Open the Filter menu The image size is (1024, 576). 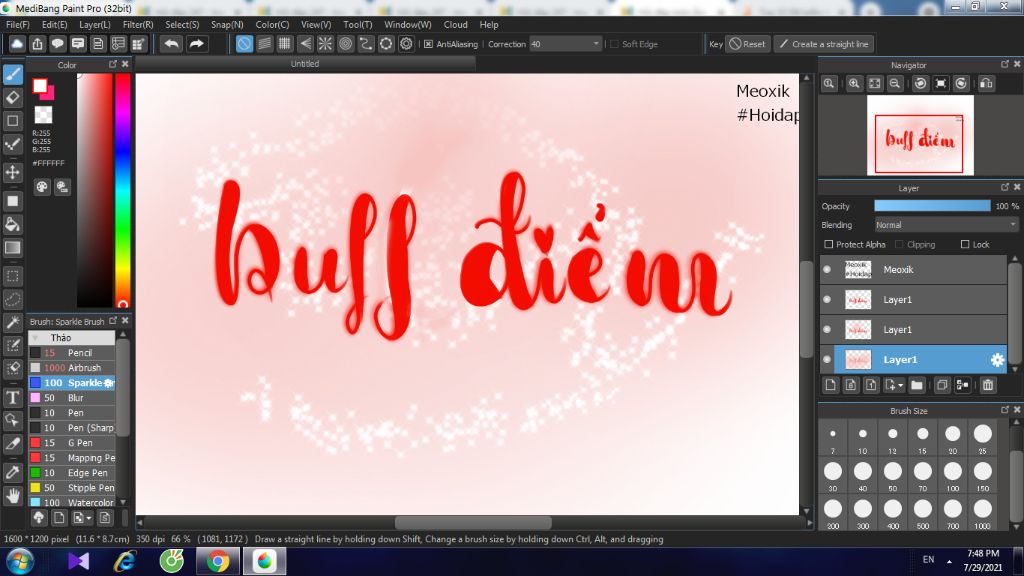coord(138,24)
